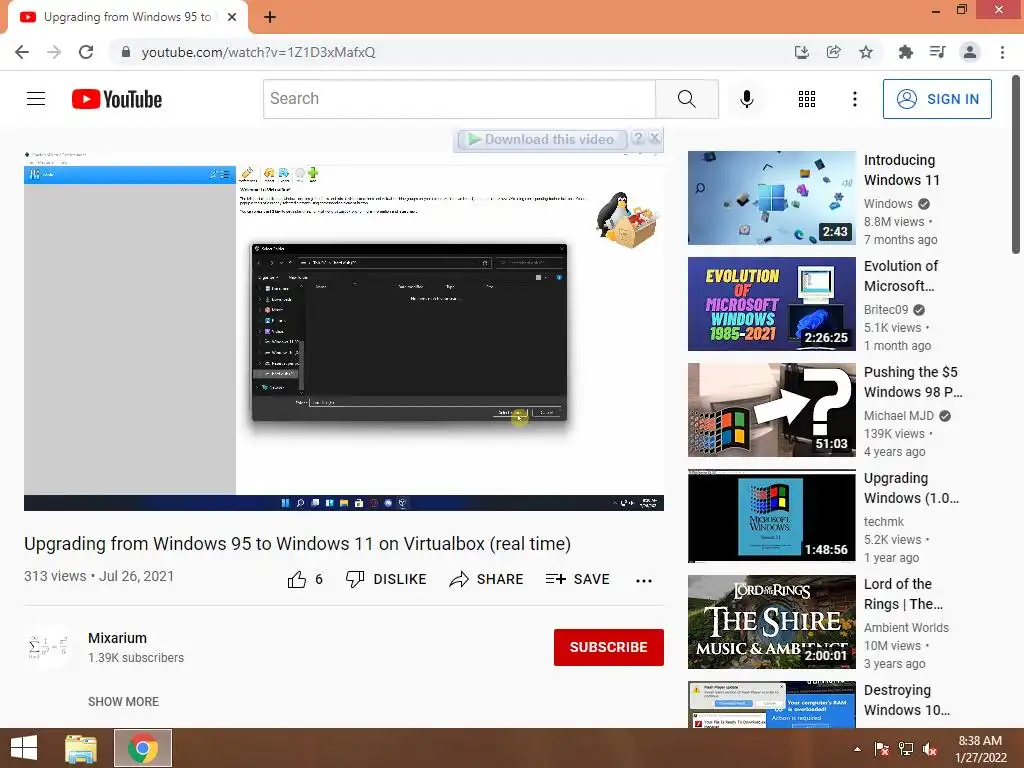Open Lord of the Rings Shire thumbnail

[x=771, y=621]
